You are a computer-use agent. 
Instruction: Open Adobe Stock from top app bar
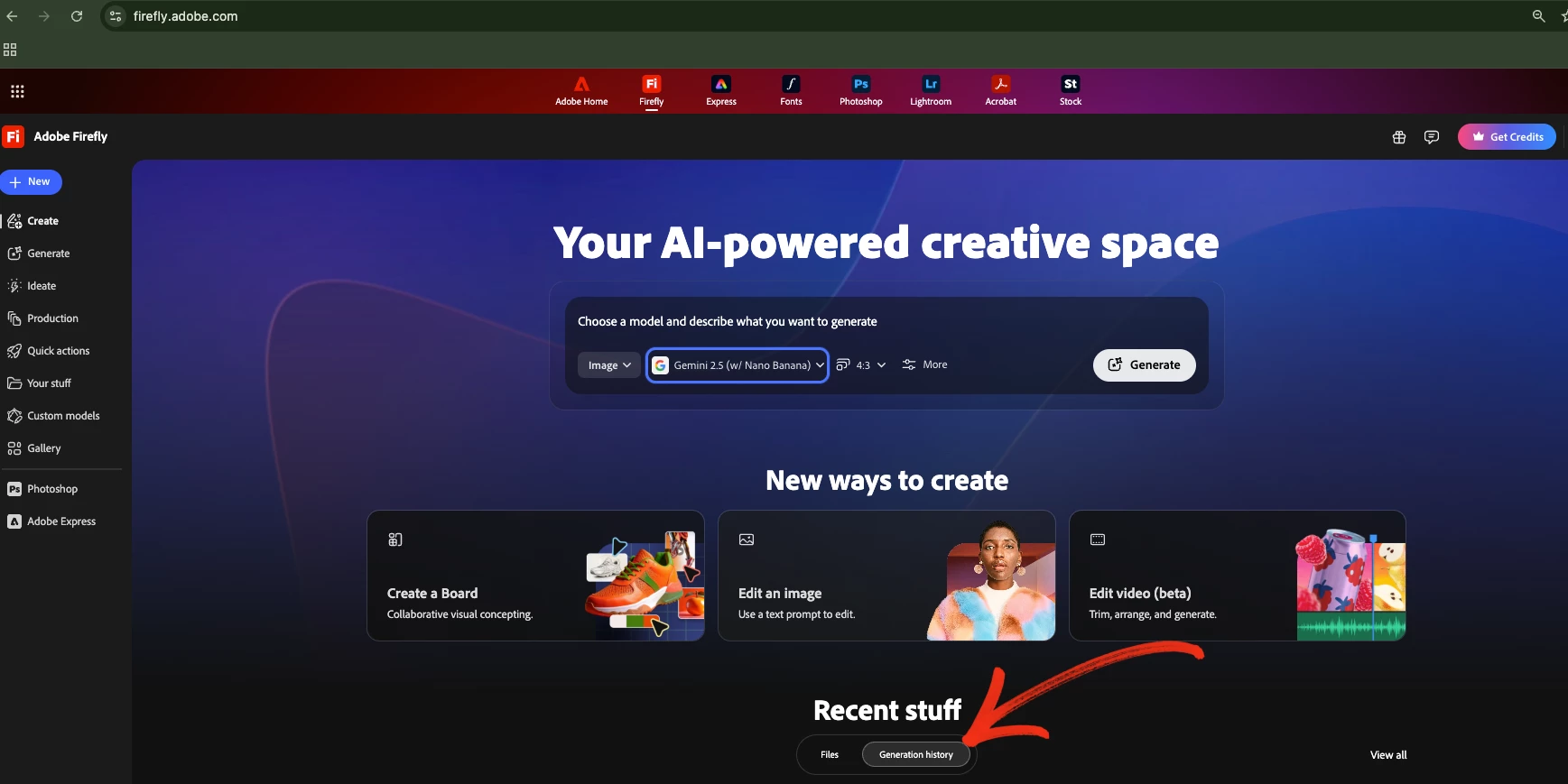point(1071,91)
